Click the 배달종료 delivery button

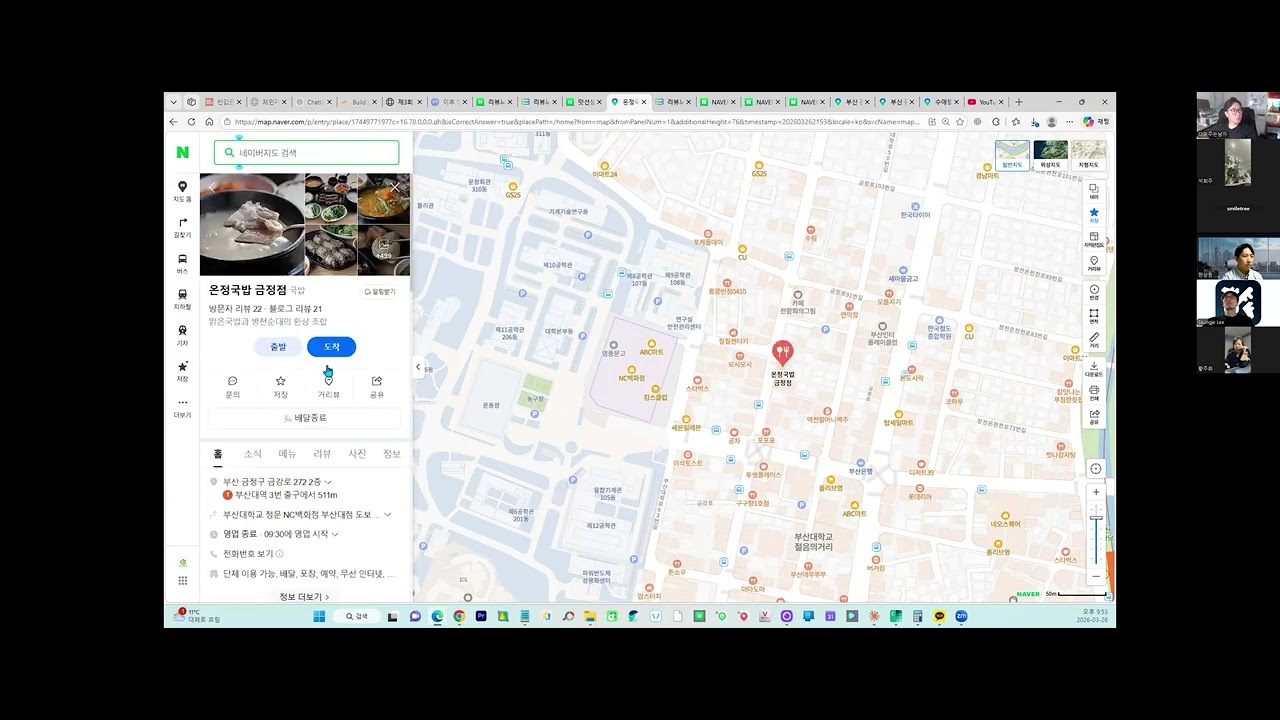305,418
